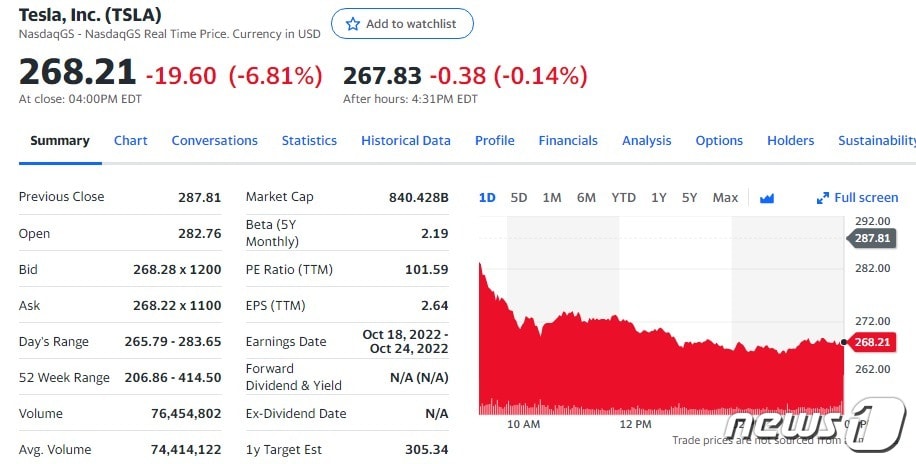Open the Chart tab

click(x=130, y=141)
